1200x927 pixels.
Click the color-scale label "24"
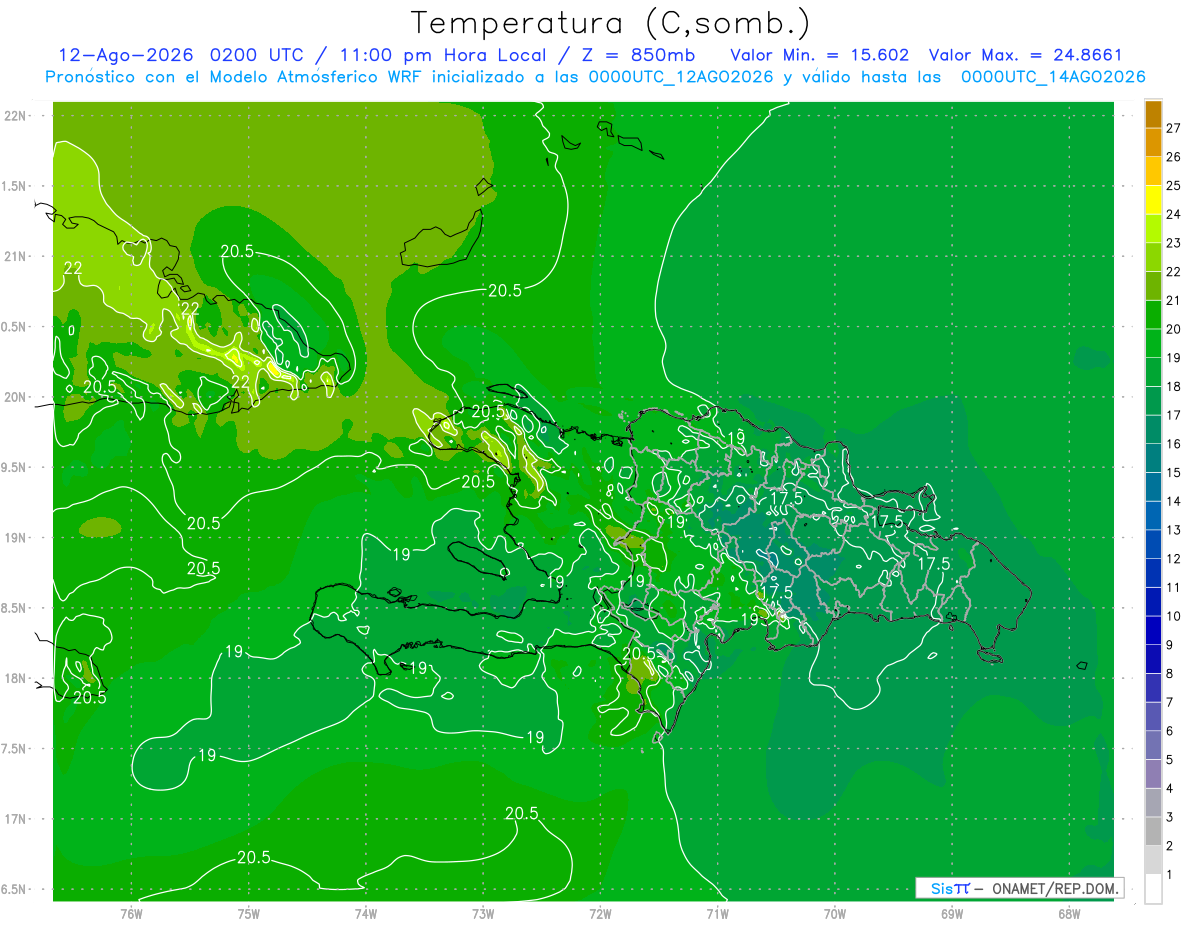pyautogui.click(x=1174, y=215)
